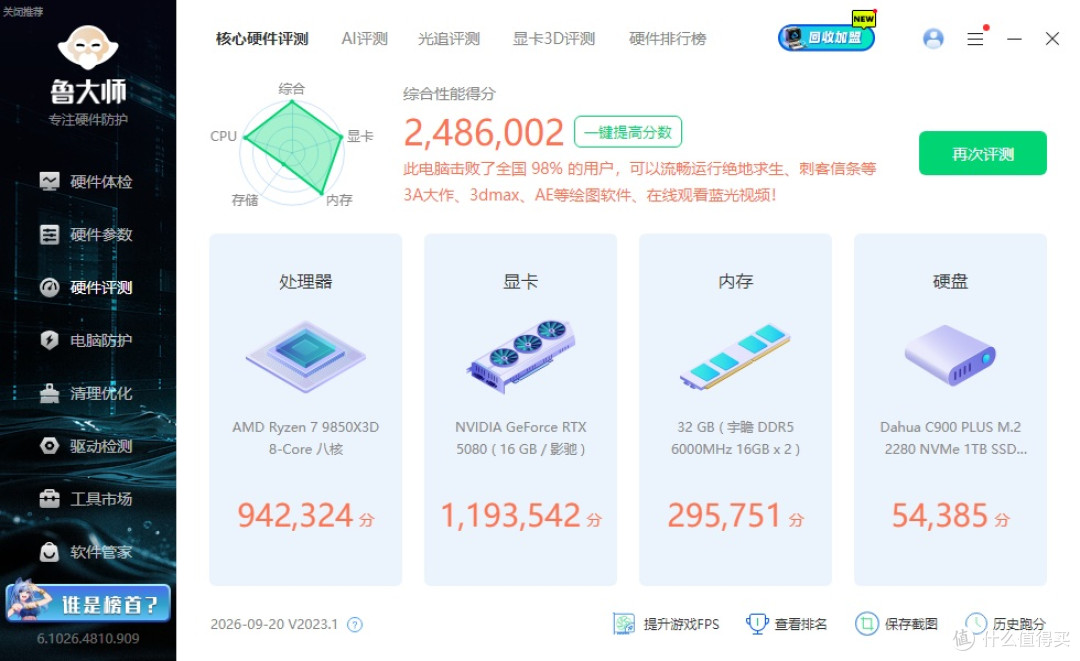Open 硬件体检 in the sidebar
This screenshot has height=661, width=1080.
click(86, 182)
